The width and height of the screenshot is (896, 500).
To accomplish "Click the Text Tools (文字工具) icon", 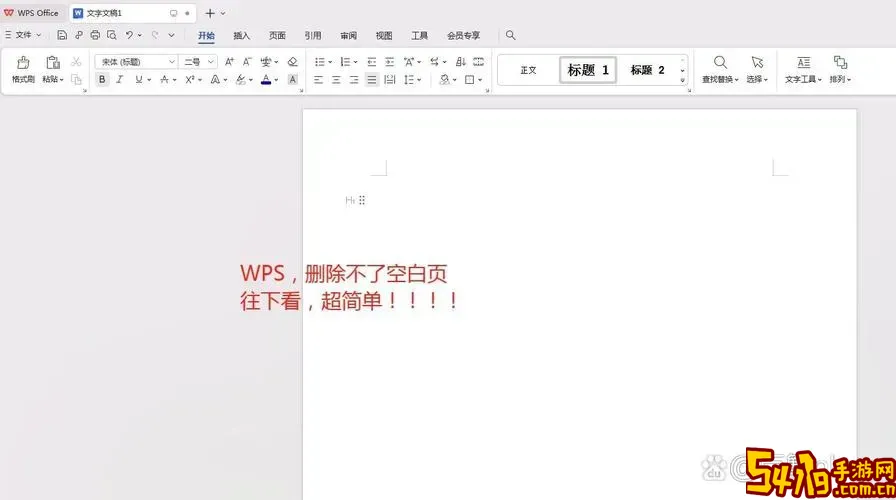I will pos(803,62).
